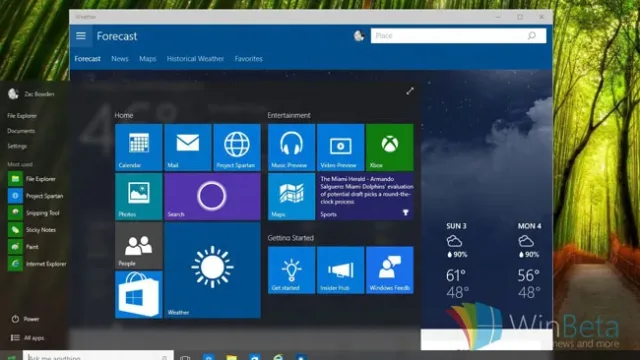
Task: Switch to the Maps tab
Action: tap(147, 59)
